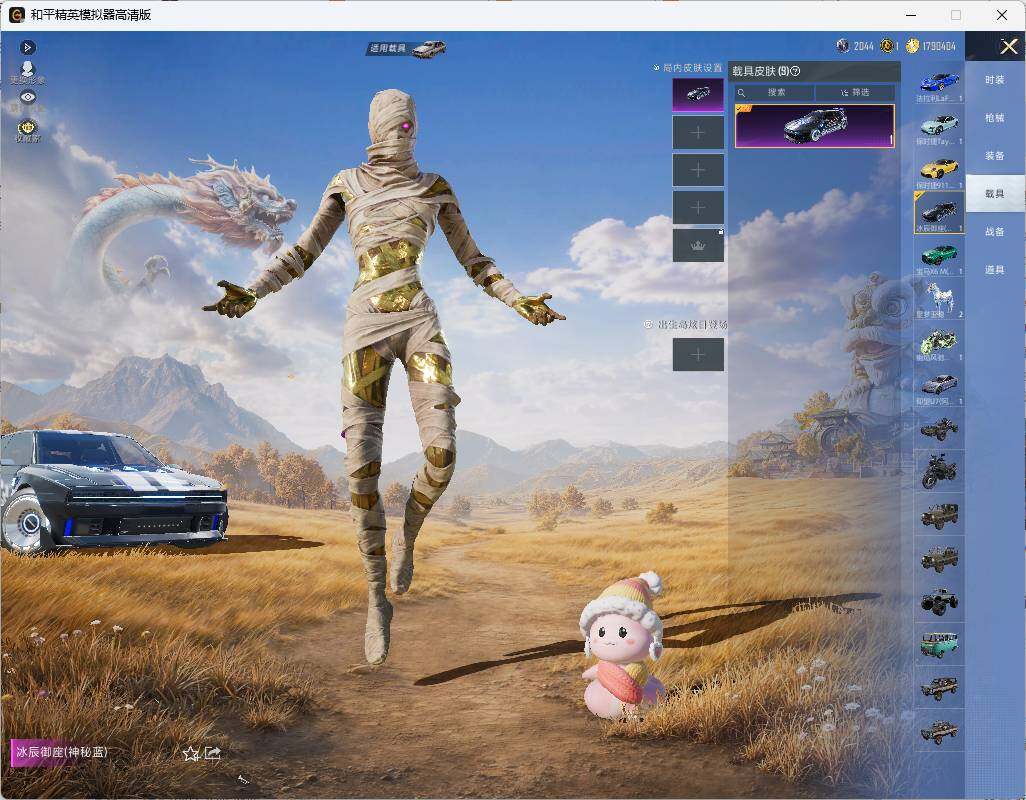This screenshot has width=1026, height=800.
Task: Click the help question mark next to 载具皮肤
Action: tap(795, 71)
